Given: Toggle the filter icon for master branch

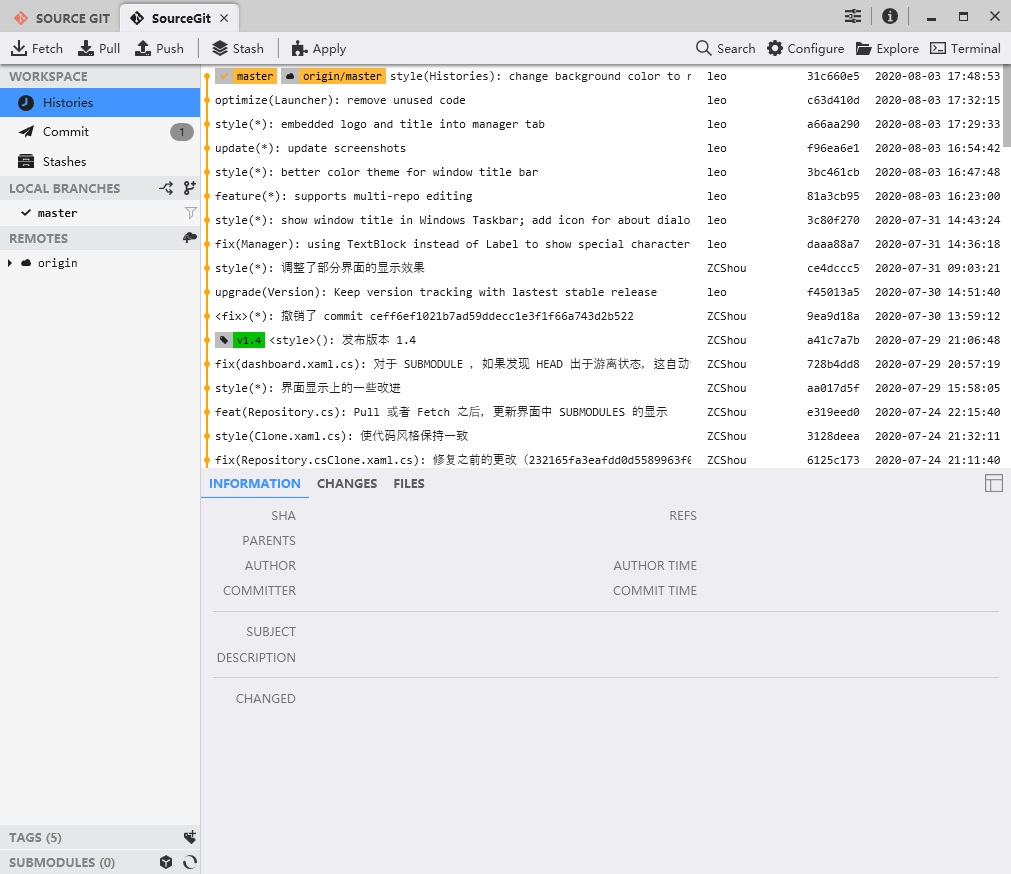Looking at the screenshot, I should point(190,213).
